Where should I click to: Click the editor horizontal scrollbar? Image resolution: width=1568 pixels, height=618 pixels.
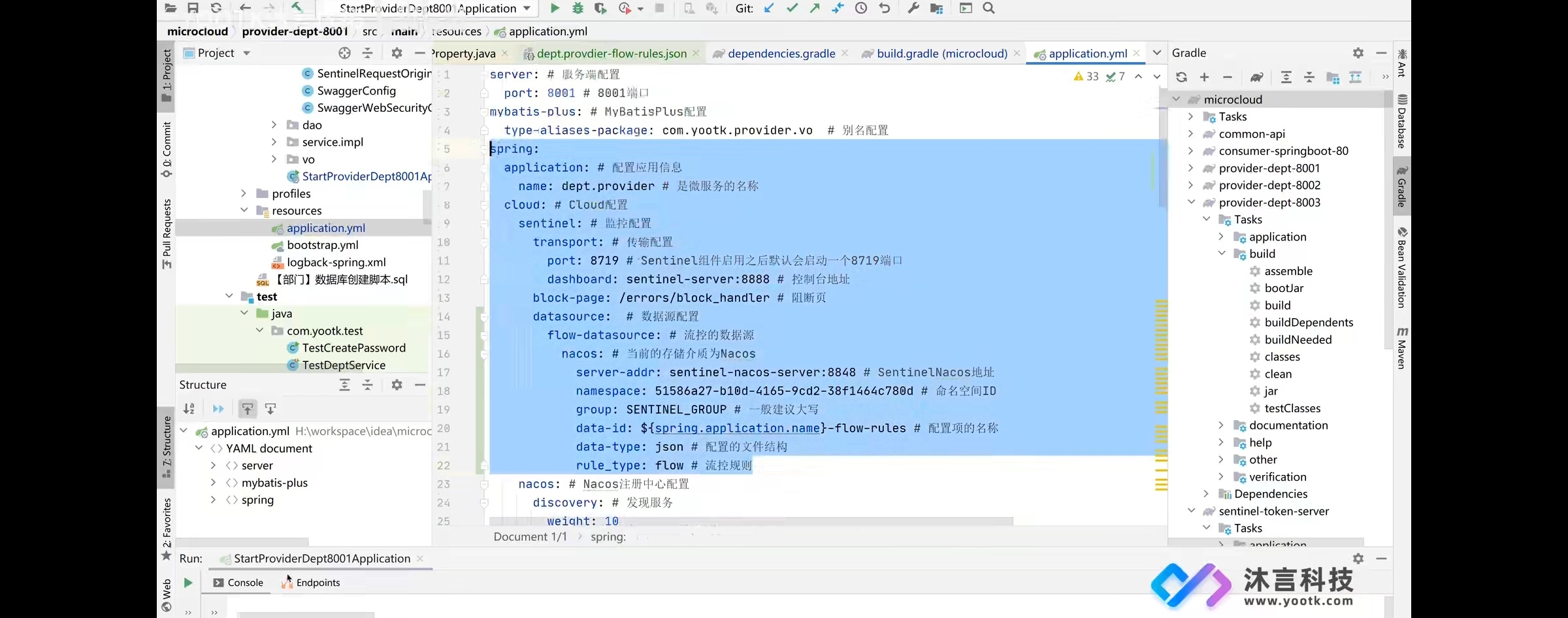pyautogui.click(x=751, y=521)
